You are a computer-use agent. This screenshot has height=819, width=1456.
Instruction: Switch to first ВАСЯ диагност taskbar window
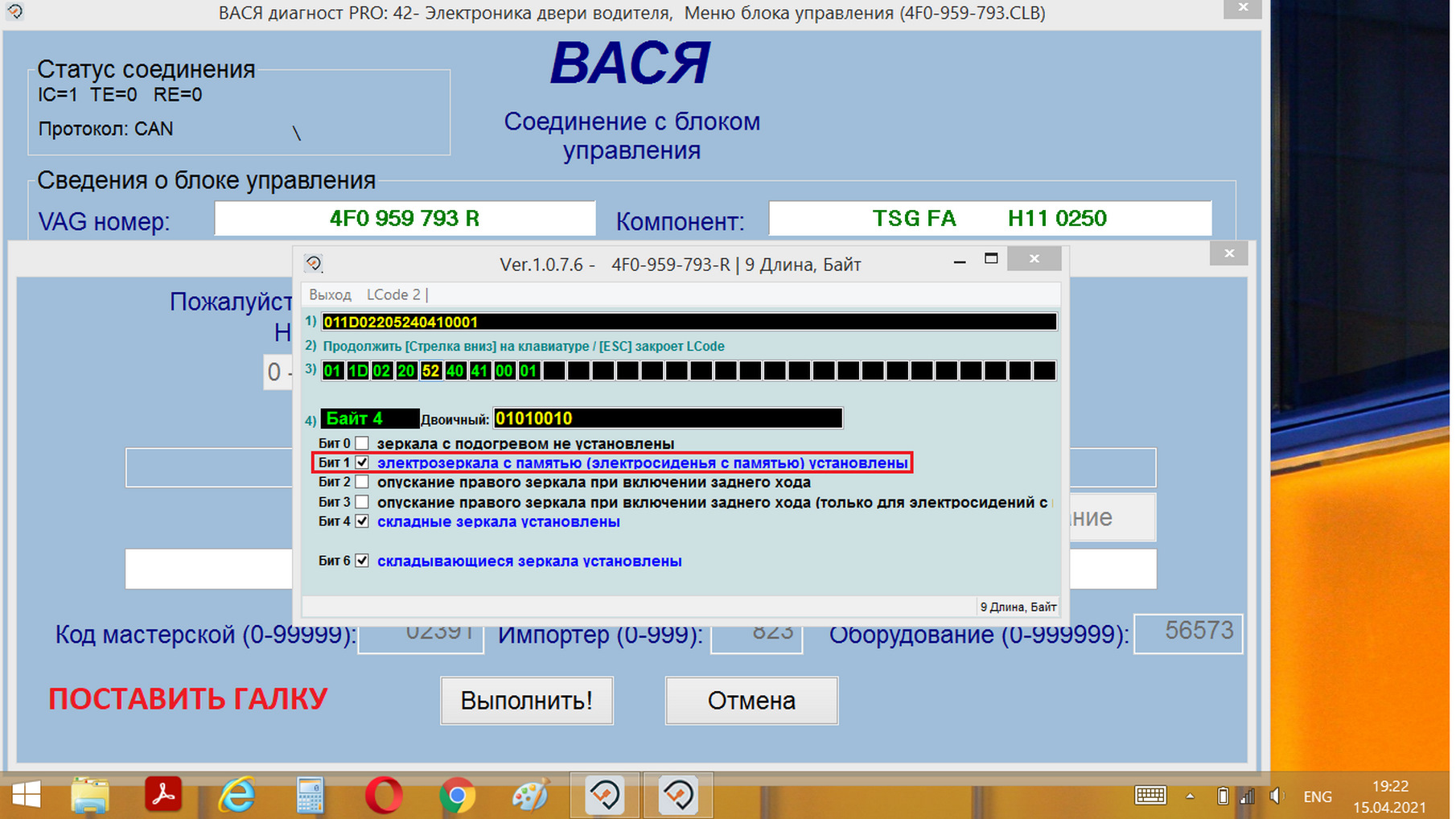click(605, 796)
